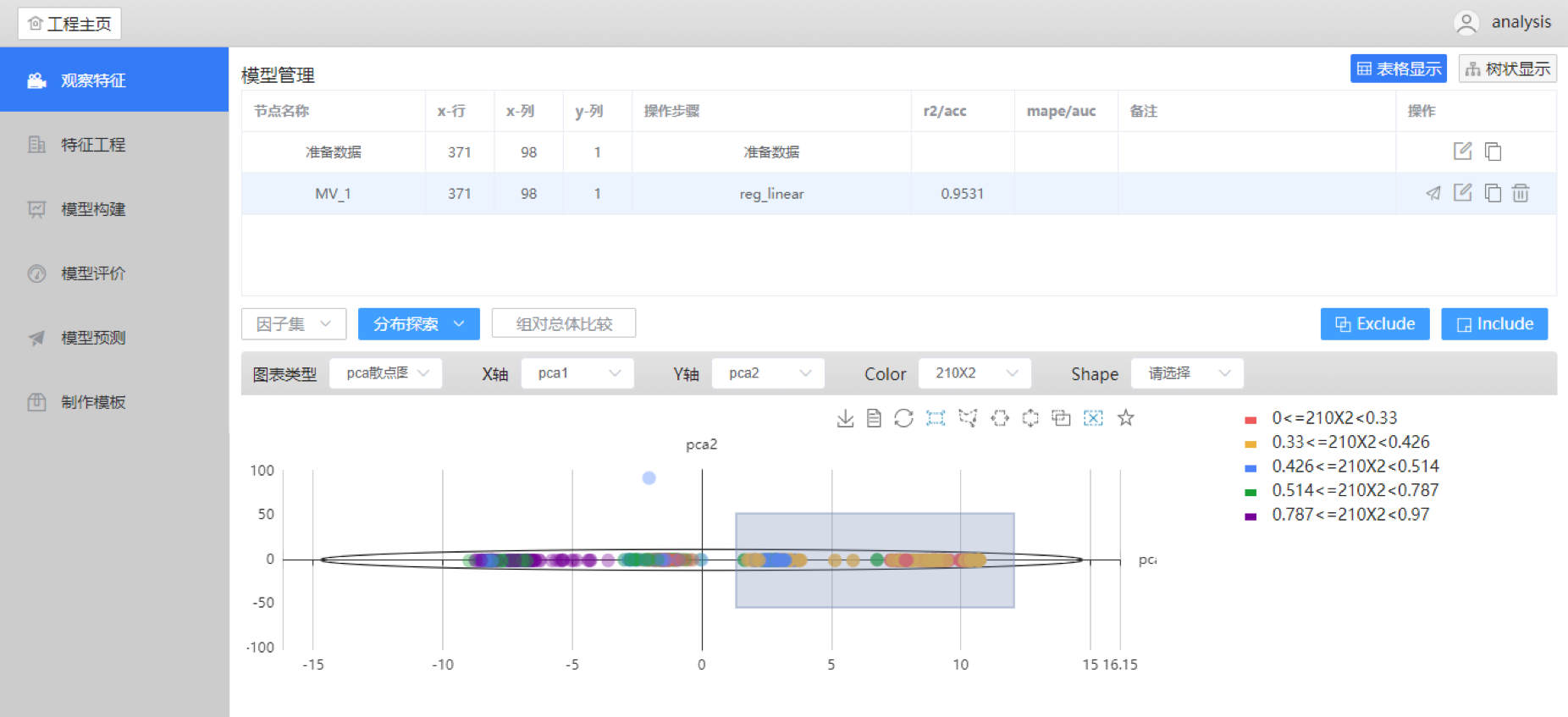This screenshot has width=1568, height=717.
Task: Copy the 准备数据 node
Action: click(x=1493, y=152)
